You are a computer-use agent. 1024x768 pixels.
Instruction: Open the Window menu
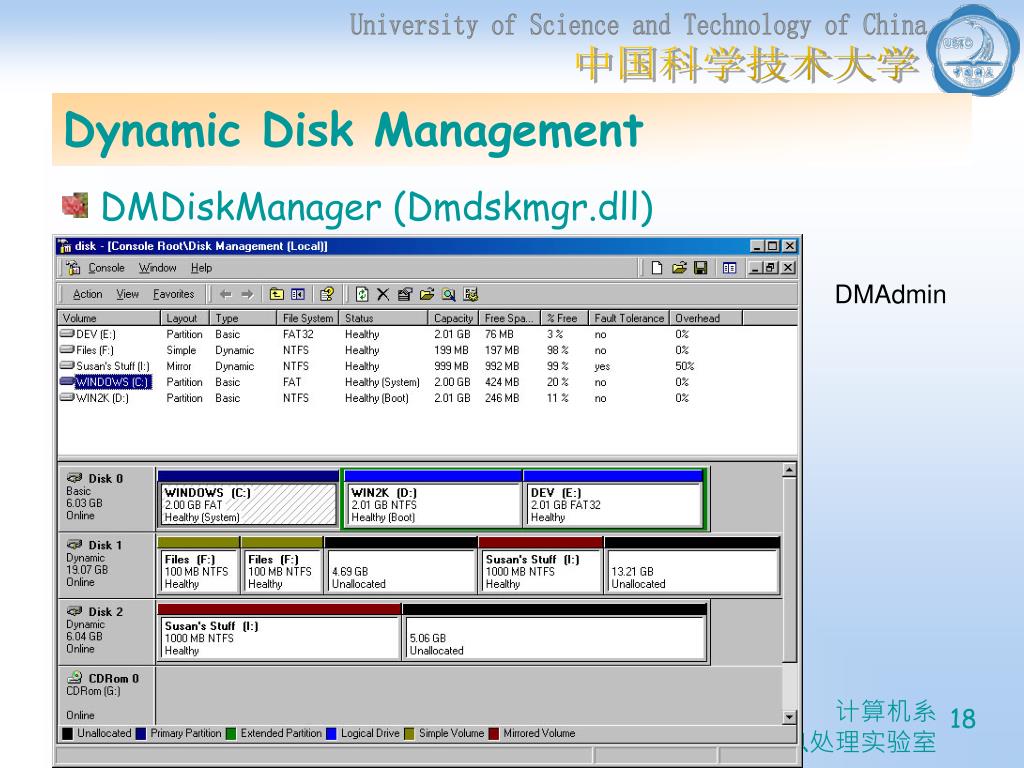pyautogui.click(x=157, y=268)
